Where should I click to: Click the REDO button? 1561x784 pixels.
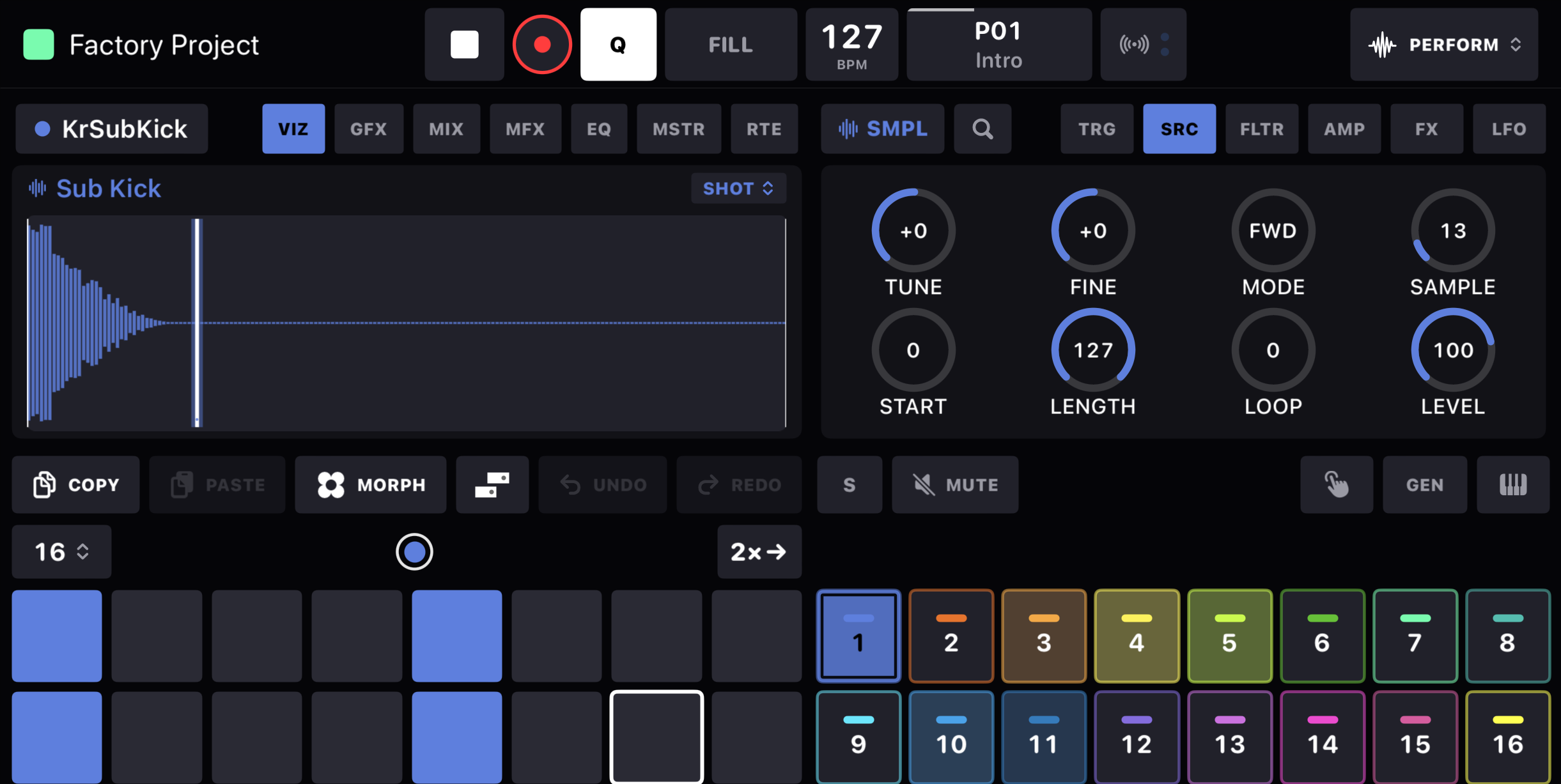click(x=739, y=485)
